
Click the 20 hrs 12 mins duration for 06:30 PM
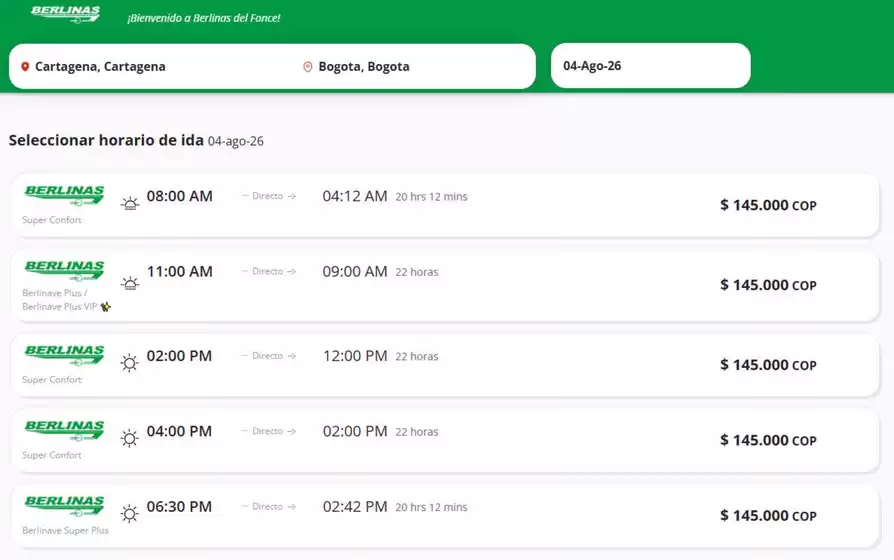pyautogui.click(x=432, y=507)
